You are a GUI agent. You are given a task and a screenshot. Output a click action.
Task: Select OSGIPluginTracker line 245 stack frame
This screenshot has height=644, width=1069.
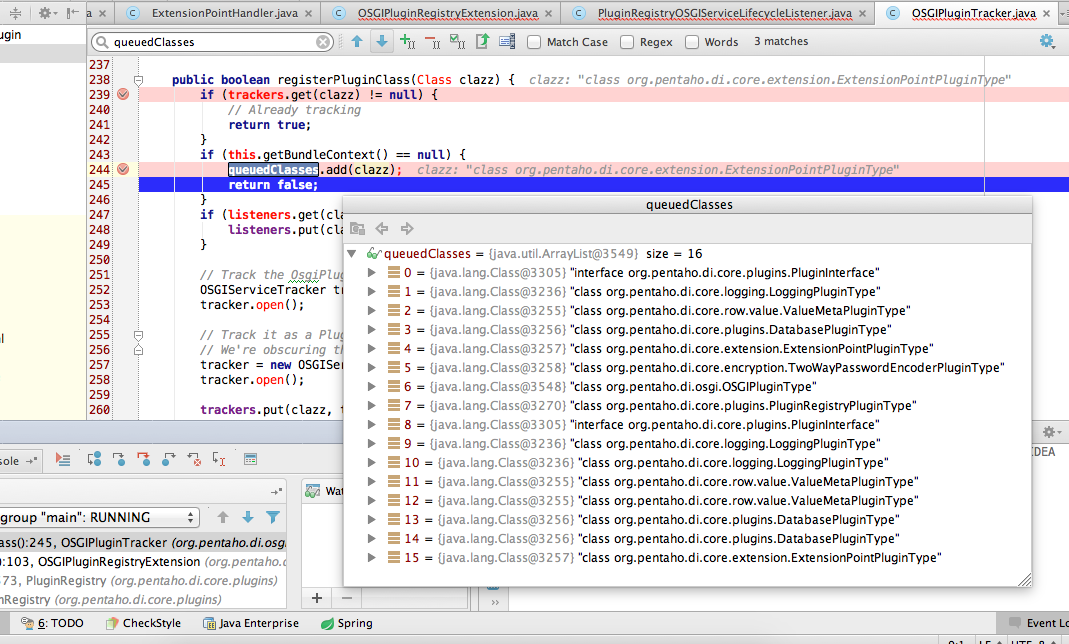point(143,542)
